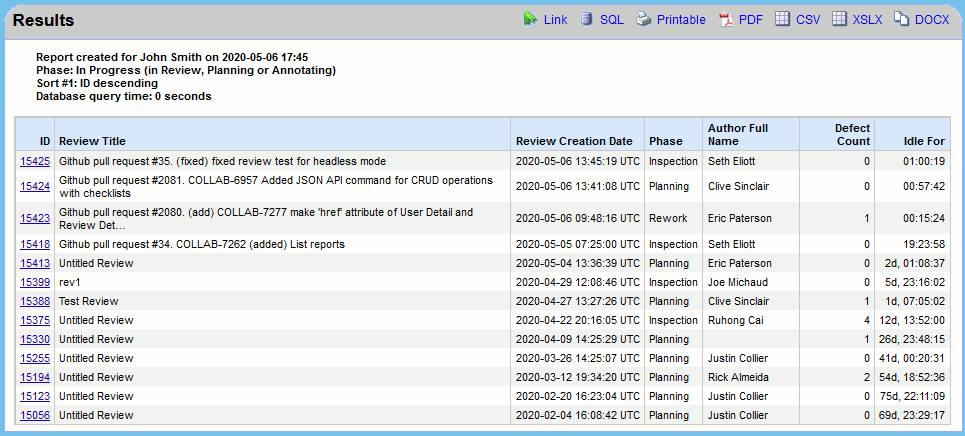The height and width of the screenshot is (436, 965).
Task: Click the Phase column header
Action: [x=665, y=141]
